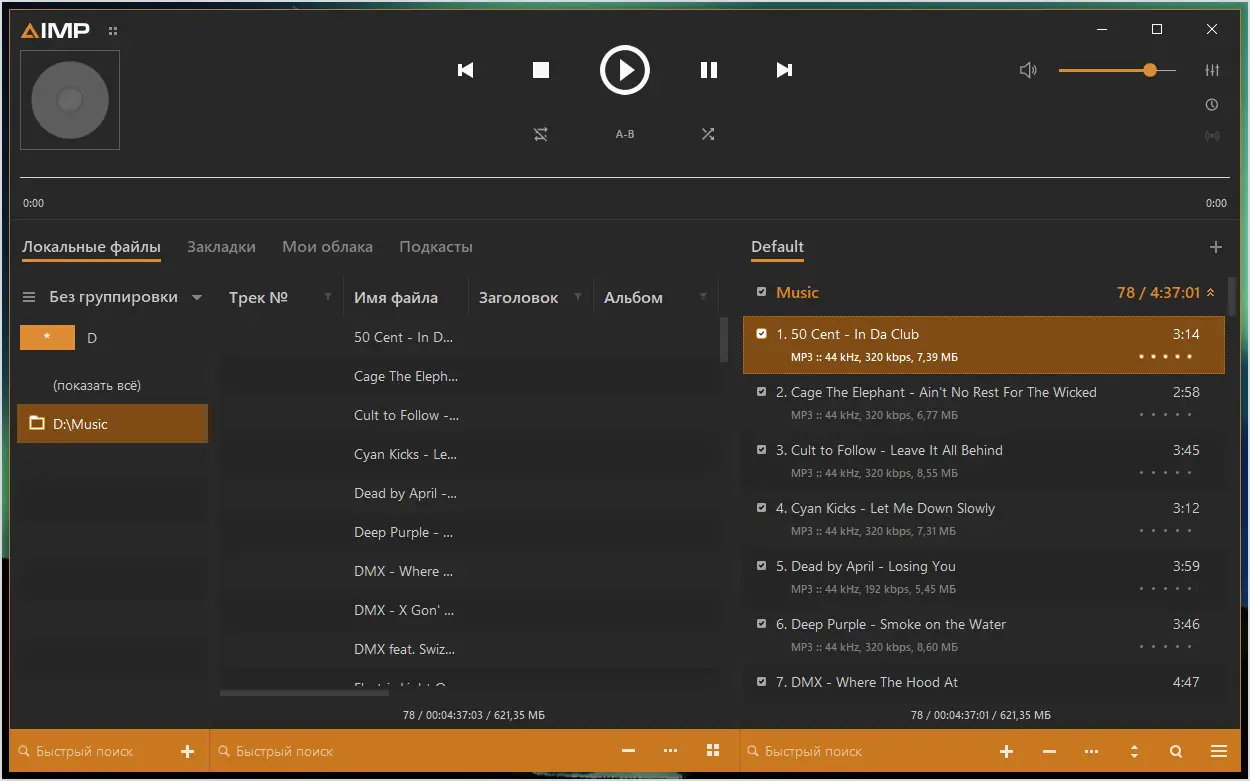Viewport: 1250px width, 781px height.
Task: Open Альбом column filter arrow
Action: pyautogui.click(x=703, y=298)
